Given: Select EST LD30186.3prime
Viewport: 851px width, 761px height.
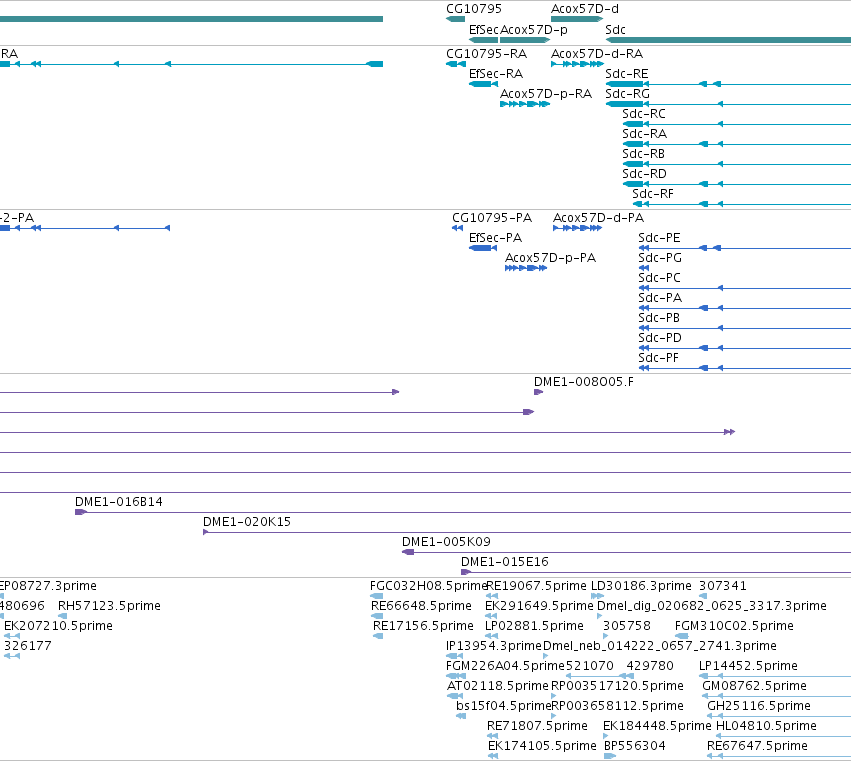Looking at the screenshot, I should 598,596.
